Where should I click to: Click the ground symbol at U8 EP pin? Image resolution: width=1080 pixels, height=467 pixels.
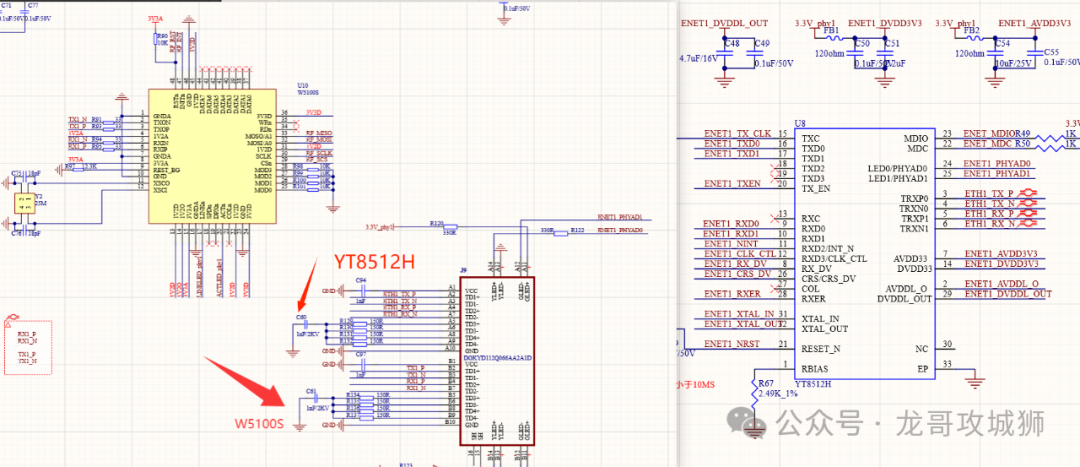pyautogui.click(x=973, y=381)
